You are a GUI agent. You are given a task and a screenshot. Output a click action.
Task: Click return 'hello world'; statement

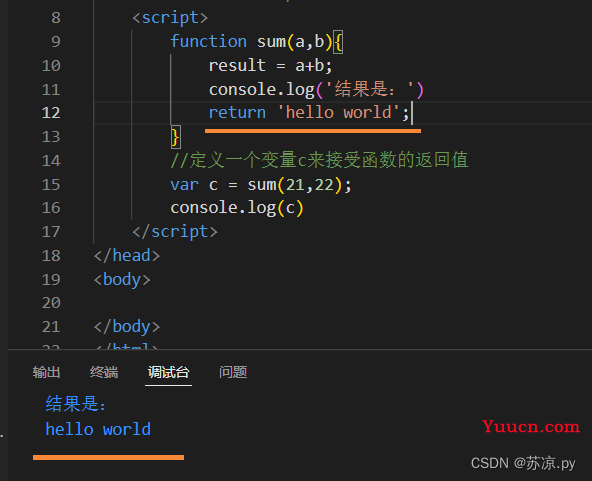tap(309, 113)
